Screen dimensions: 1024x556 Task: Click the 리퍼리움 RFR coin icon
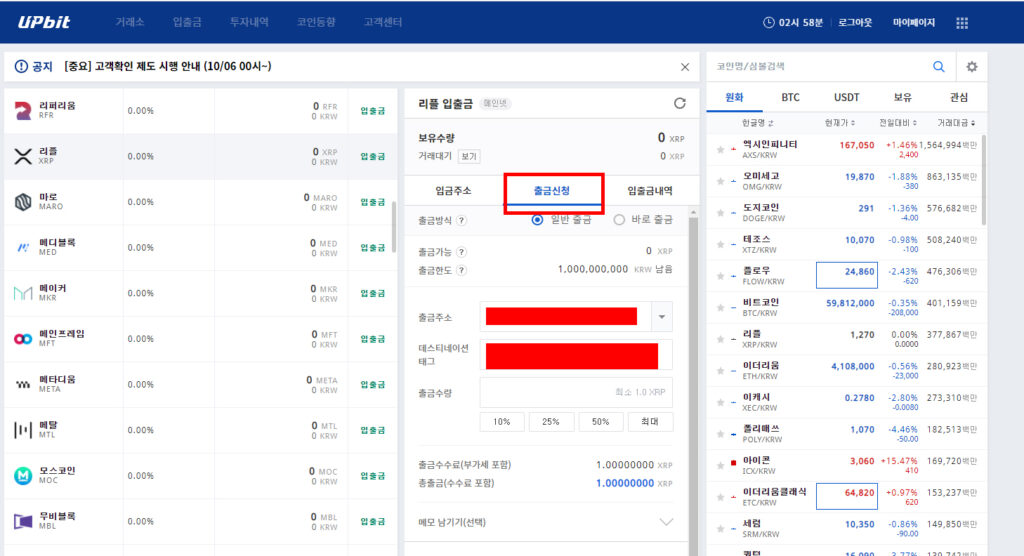[23, 110]
